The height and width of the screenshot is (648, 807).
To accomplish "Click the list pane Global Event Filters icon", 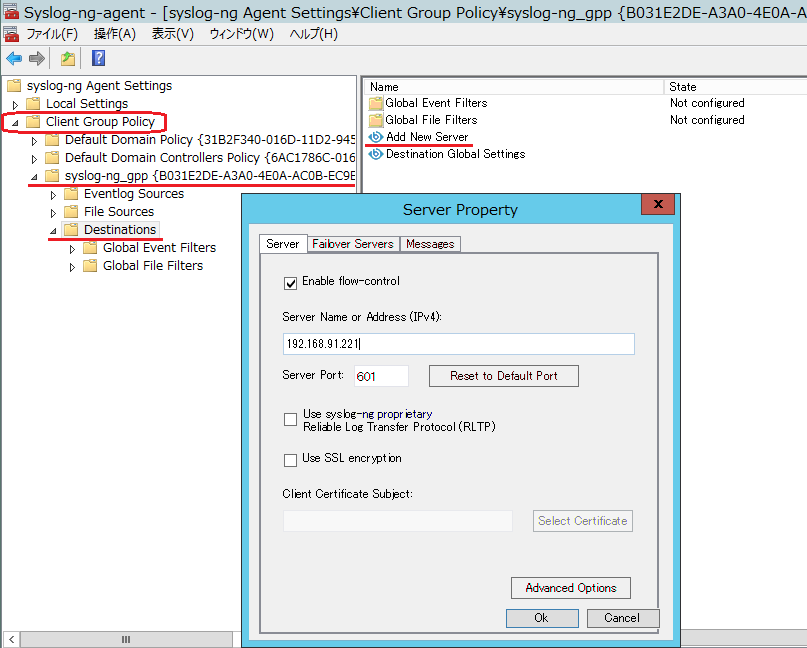I will coord(376,103).
